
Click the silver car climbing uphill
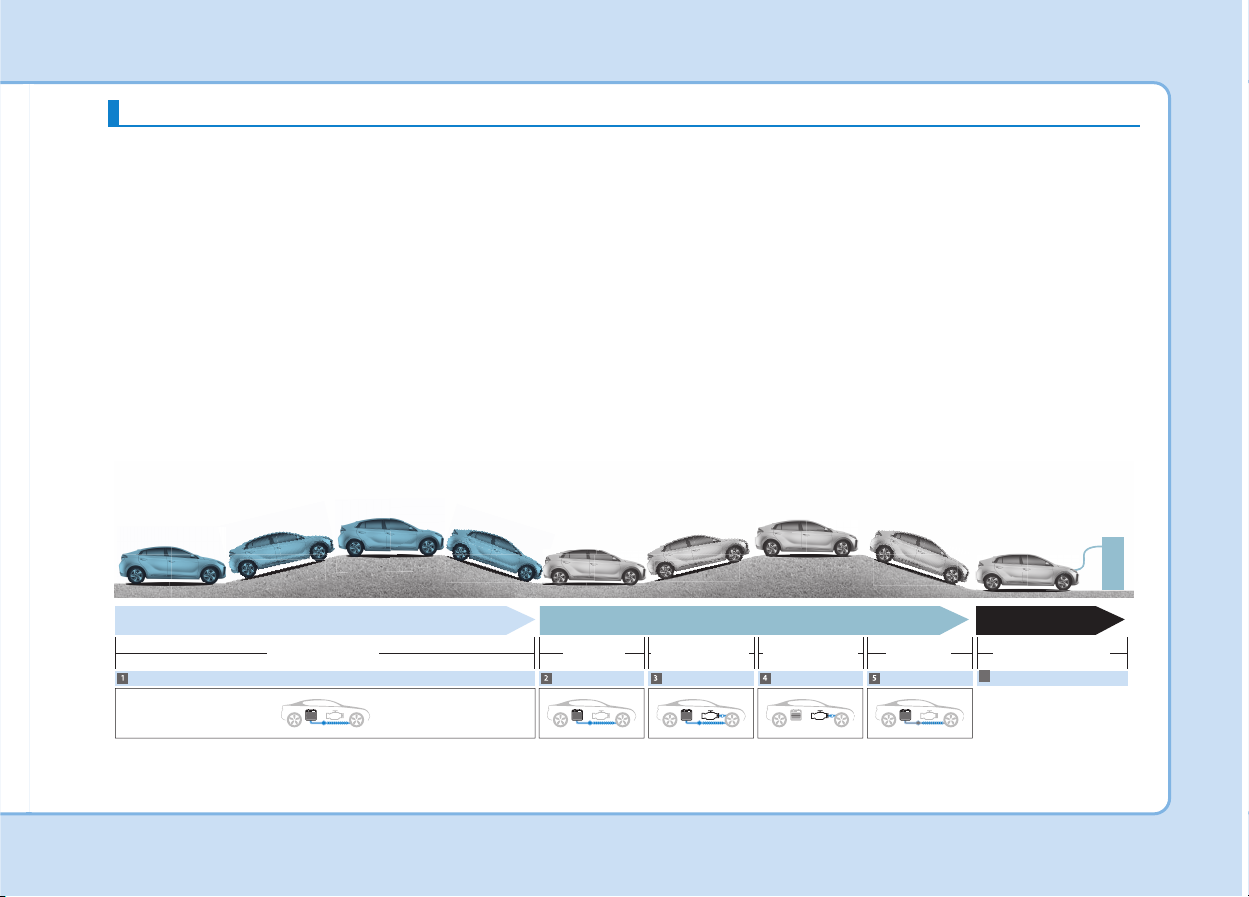699,558
